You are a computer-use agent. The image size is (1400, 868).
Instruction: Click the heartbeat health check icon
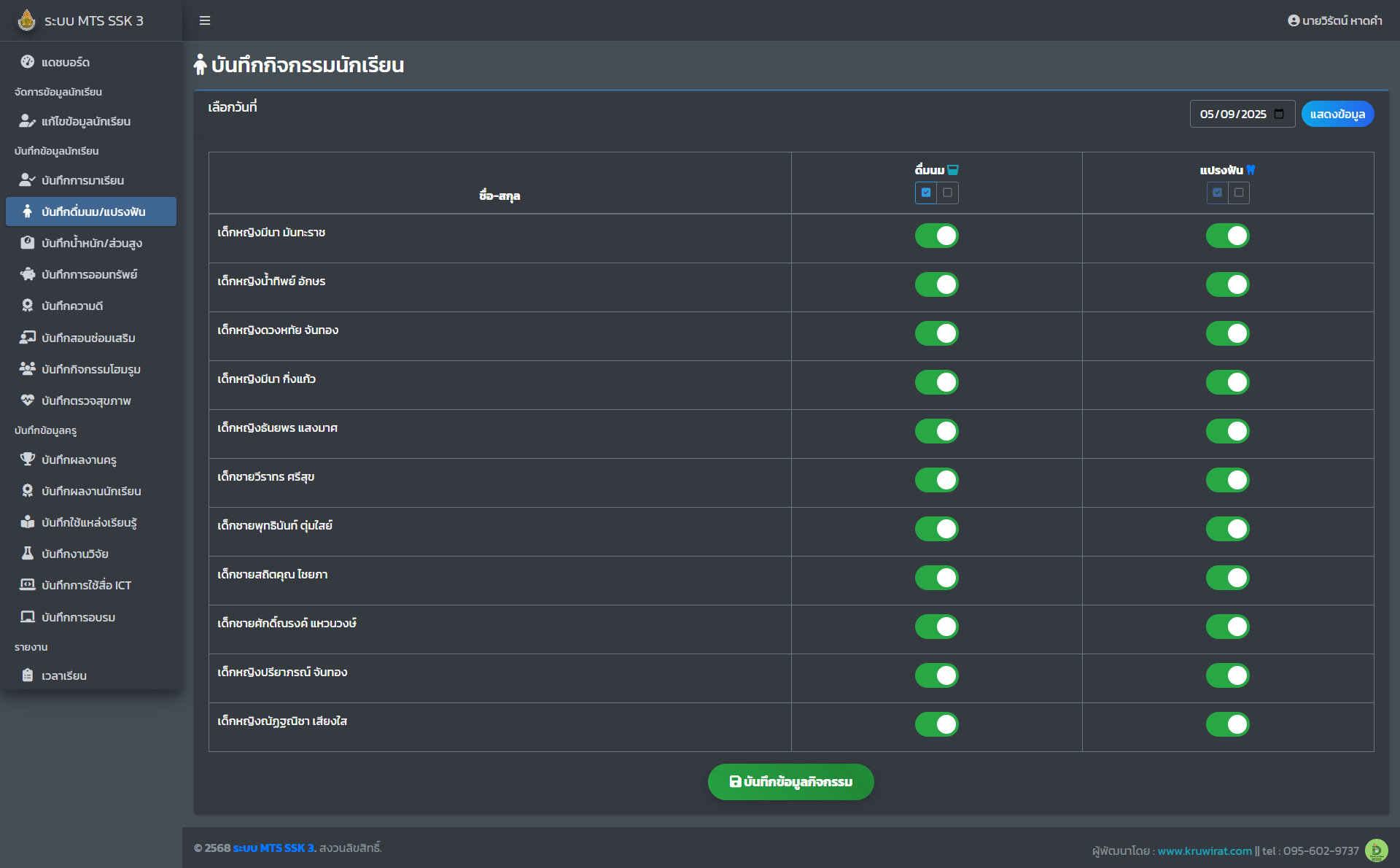pyautogui.click(x=27, y=400)
